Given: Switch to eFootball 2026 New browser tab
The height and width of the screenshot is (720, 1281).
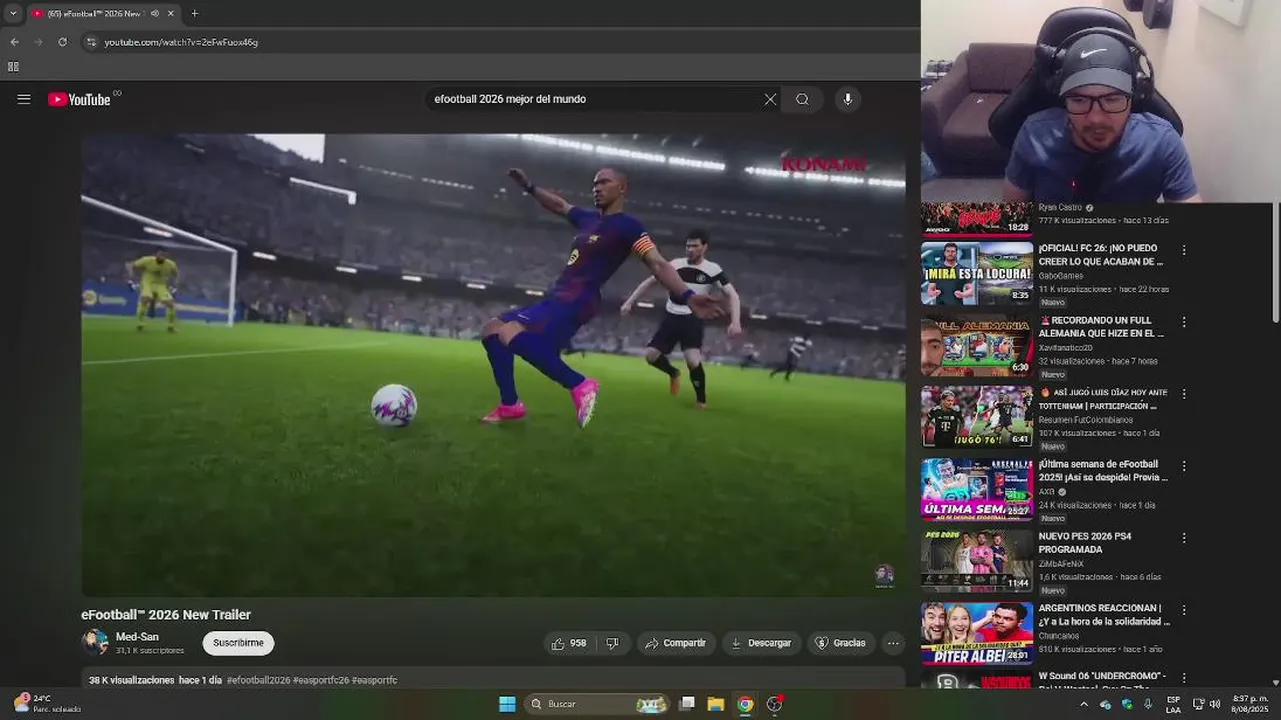Looking at the screenshot, I should (x=97, y=14).
